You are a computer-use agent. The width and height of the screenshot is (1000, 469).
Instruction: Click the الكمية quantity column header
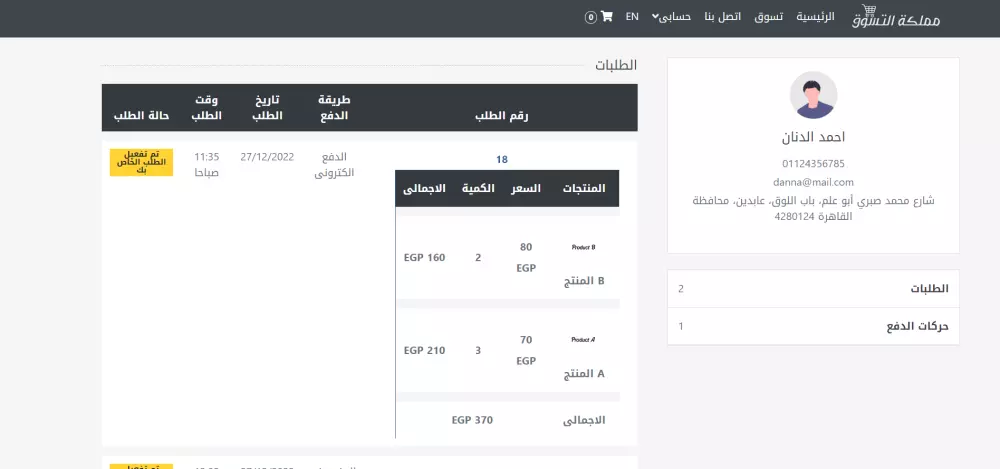(x=478, y=188)
